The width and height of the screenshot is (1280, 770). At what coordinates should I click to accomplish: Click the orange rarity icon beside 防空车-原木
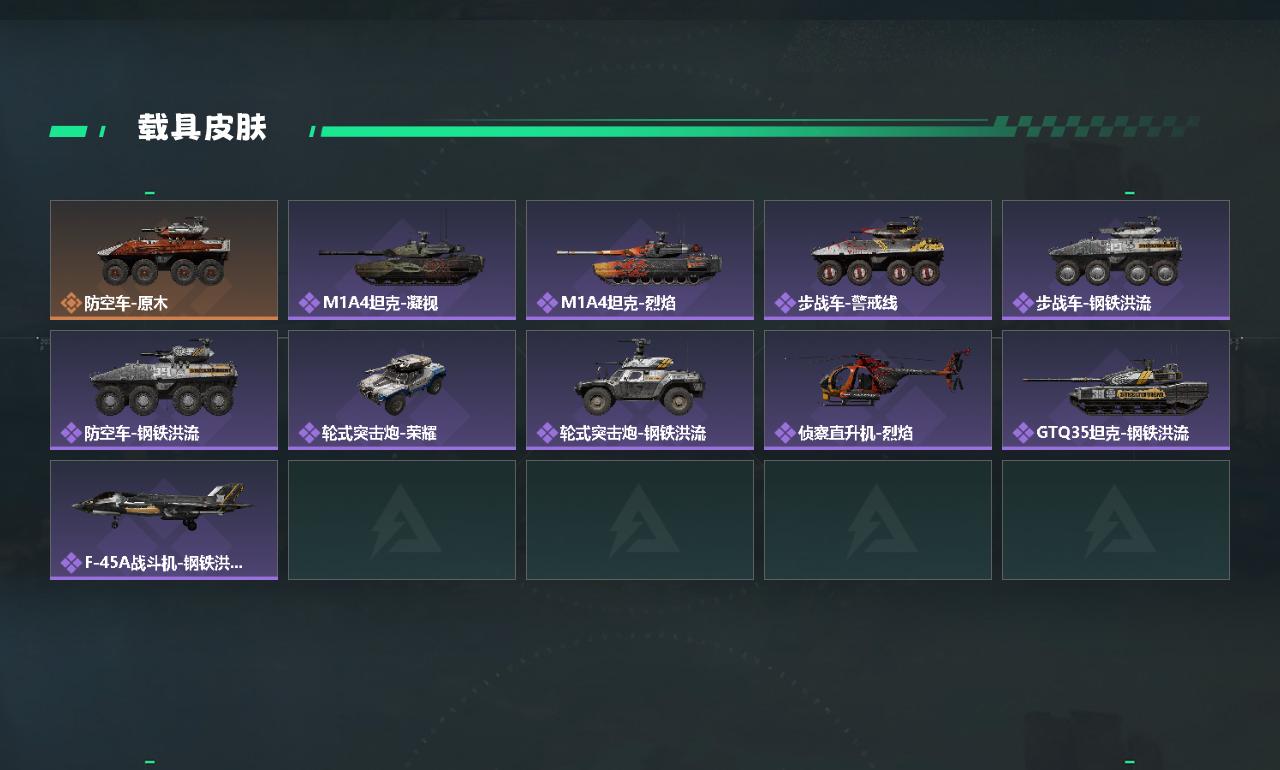[x=71, y=303]
